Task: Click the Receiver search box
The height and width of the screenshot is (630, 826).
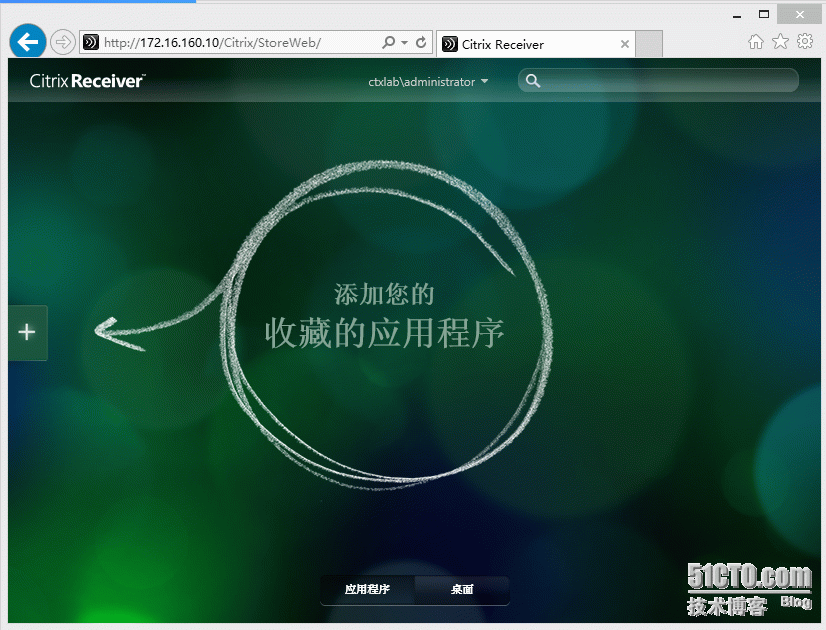Action: point(658,81)
